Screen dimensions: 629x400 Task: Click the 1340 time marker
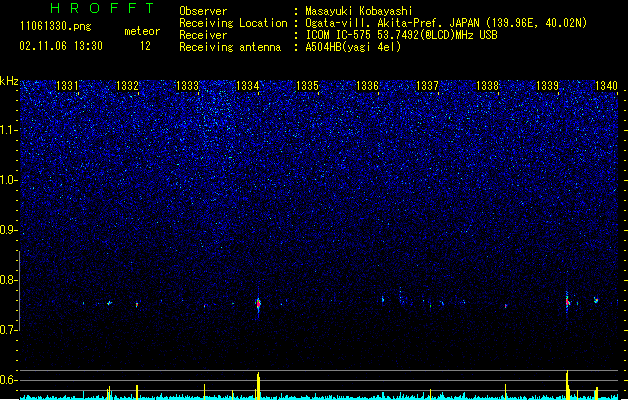[x=607, y=86]
